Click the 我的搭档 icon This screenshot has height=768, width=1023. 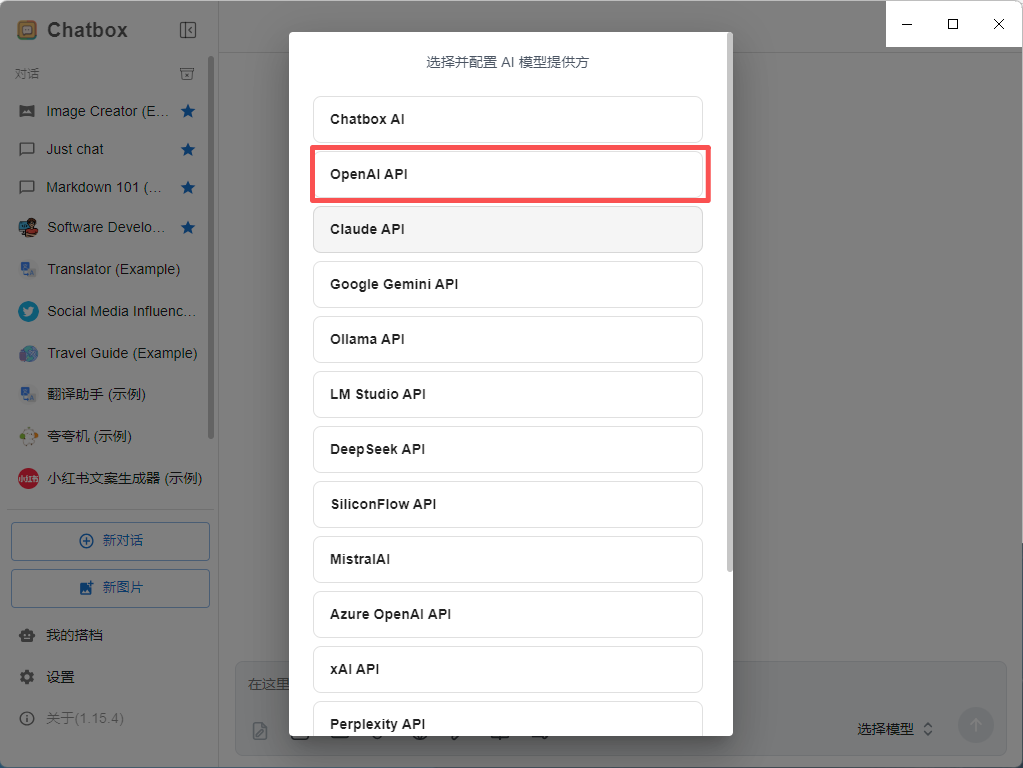coord(25,635)
